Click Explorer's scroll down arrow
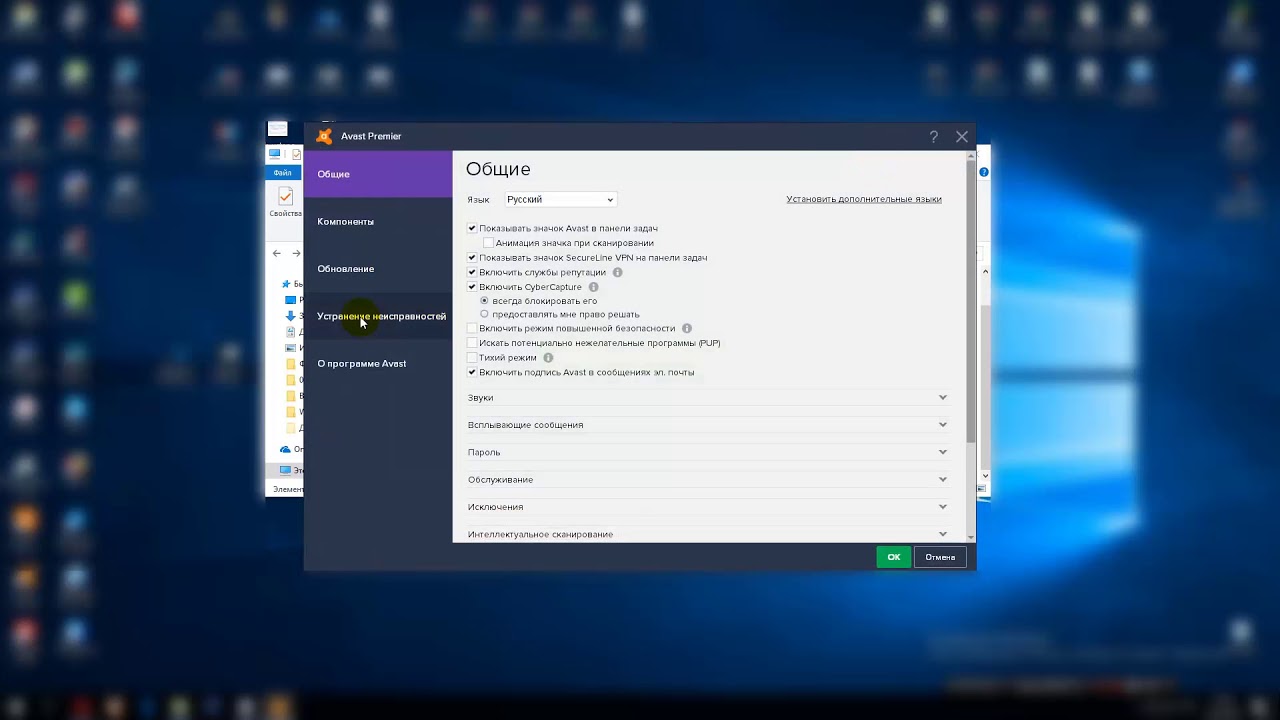 coord(985,476)
